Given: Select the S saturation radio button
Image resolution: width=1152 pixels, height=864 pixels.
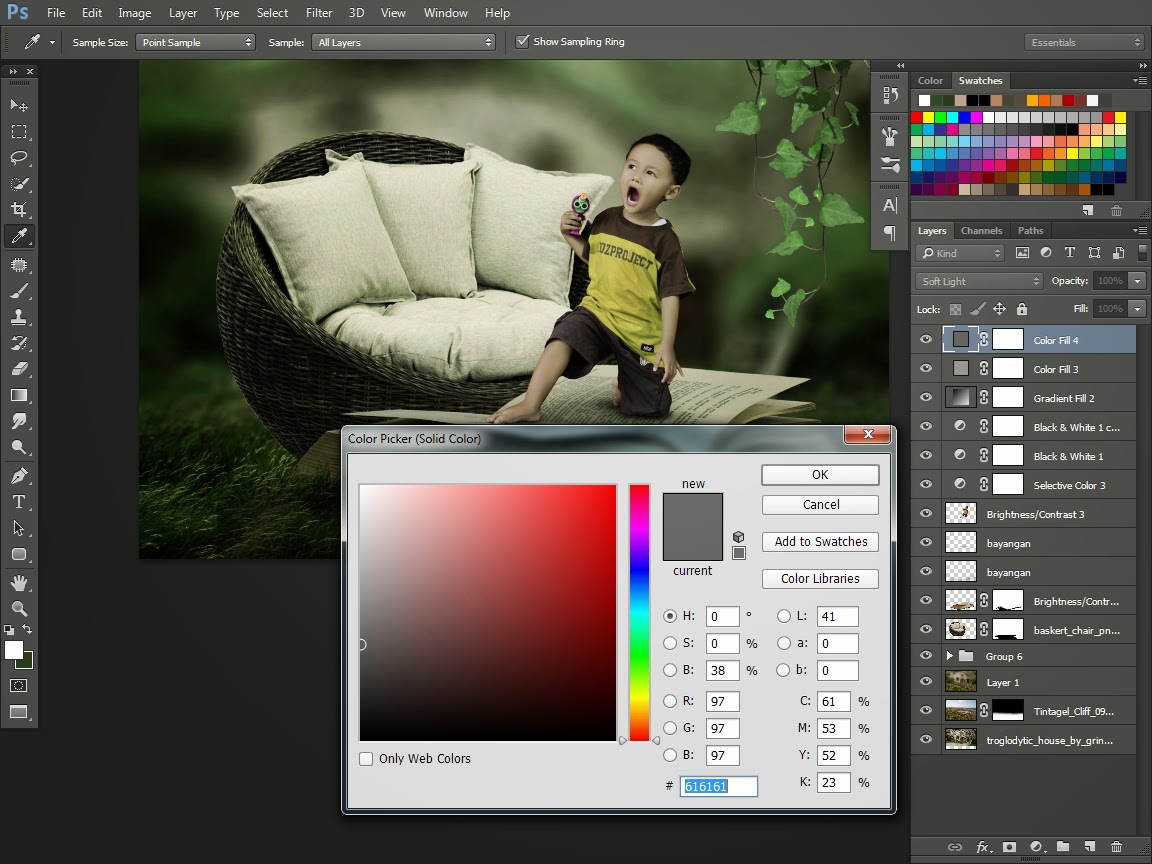Looking at the screenshot, I should (x=670, y=644).
